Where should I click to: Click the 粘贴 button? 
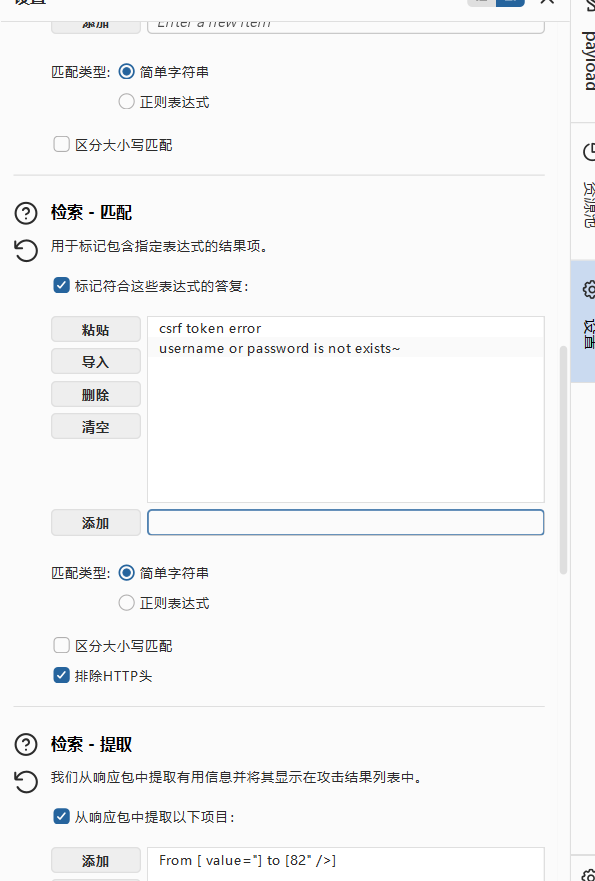point(96,329)
